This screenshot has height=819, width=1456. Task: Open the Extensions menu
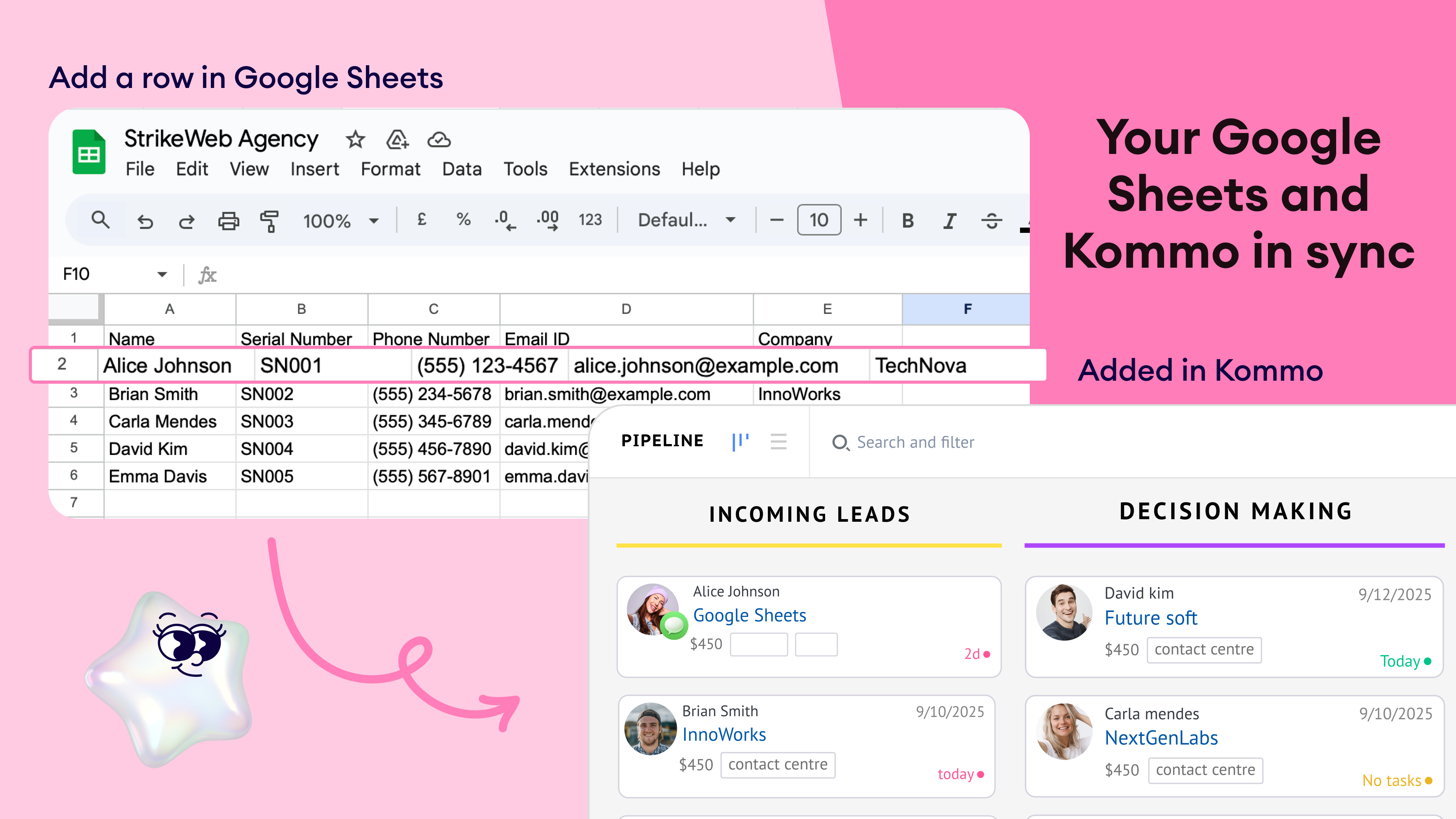[x=614, y=169]
